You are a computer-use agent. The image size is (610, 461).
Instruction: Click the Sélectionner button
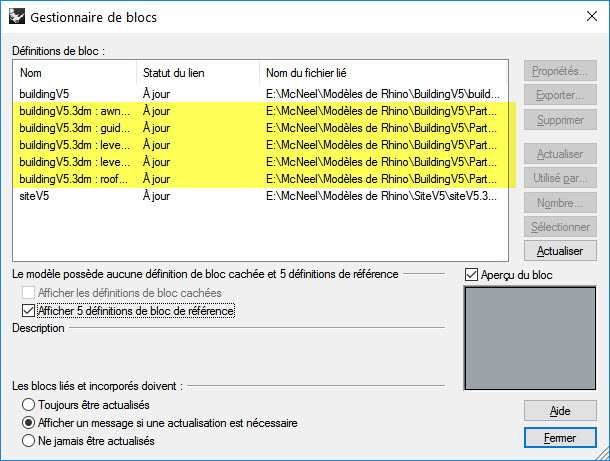click(x=560, y=227)
